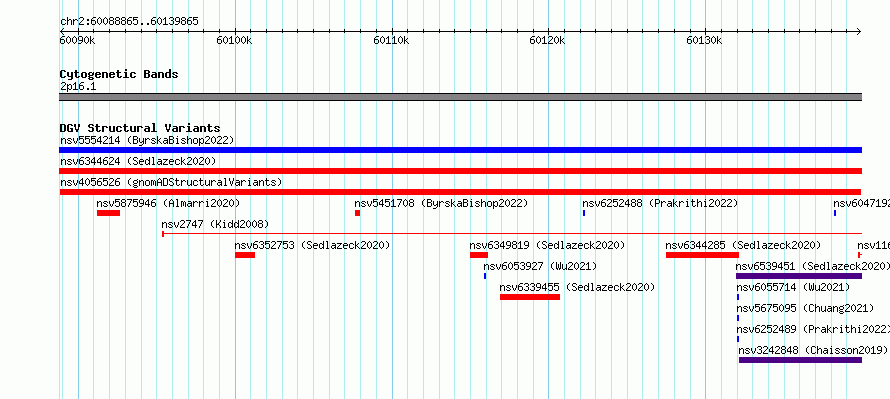Click DGV Structural Variants track title

tap(140, 128)
